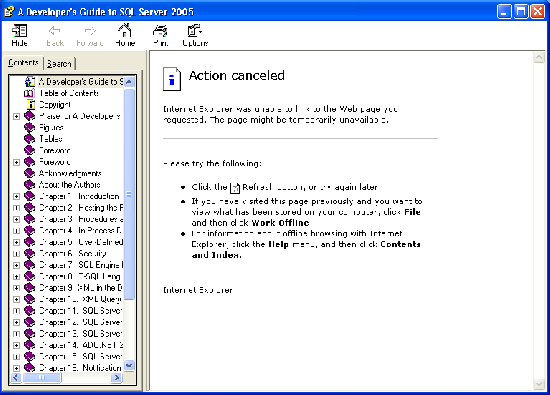The height and width of the screenshot is (395, 550).
Task: Click the book icon beside Figures
Action: 29,128
